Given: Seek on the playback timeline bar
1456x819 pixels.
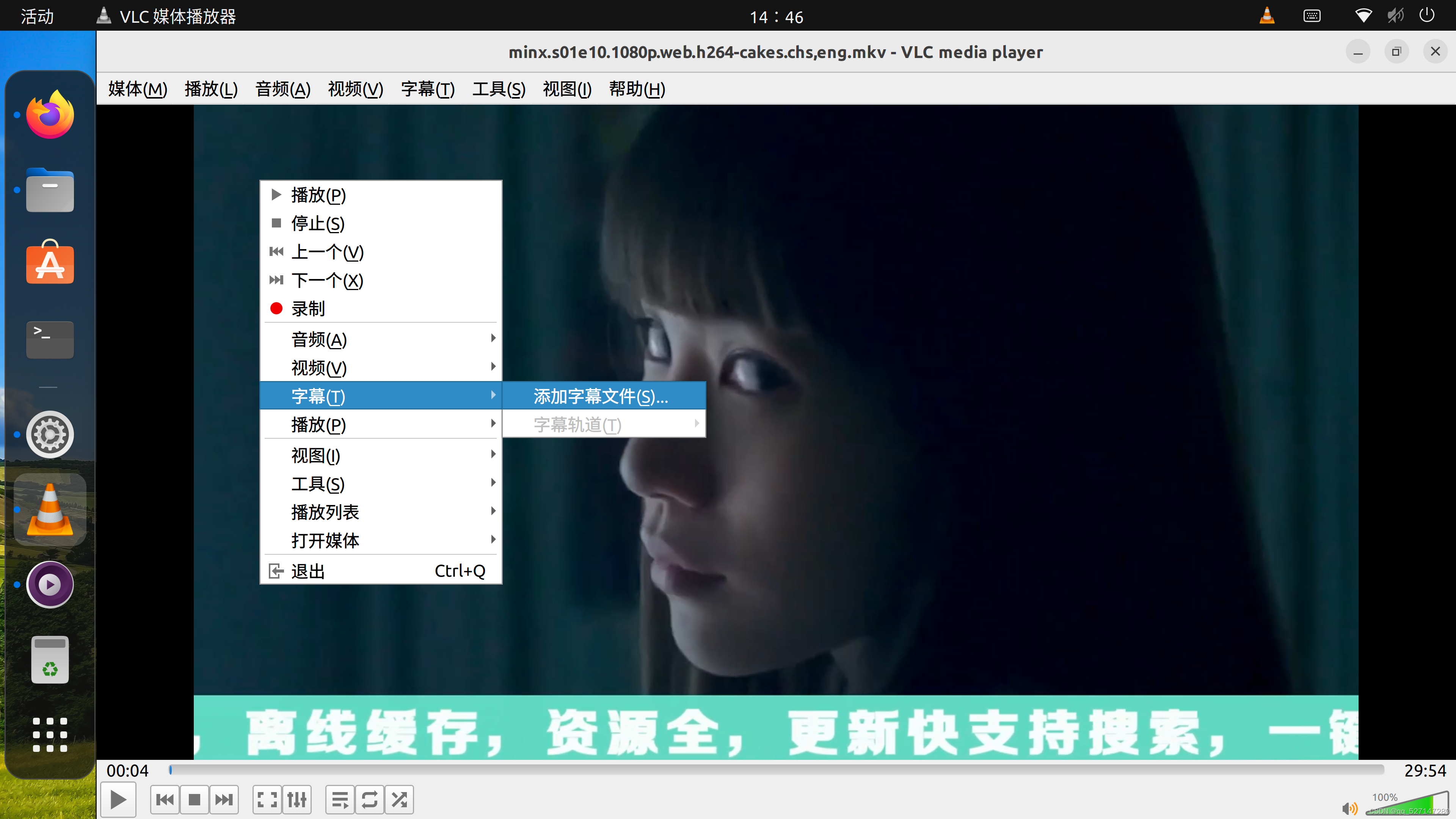Looking at the screenshot, I should click(776, 770).
